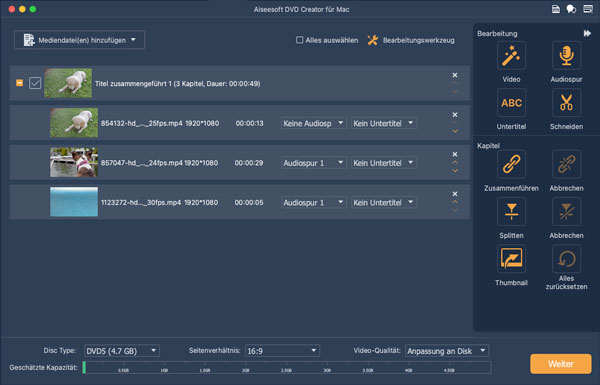Click the Splitten chapter icon
Viewport: 600px width, 385px height.
coord(511,211)
